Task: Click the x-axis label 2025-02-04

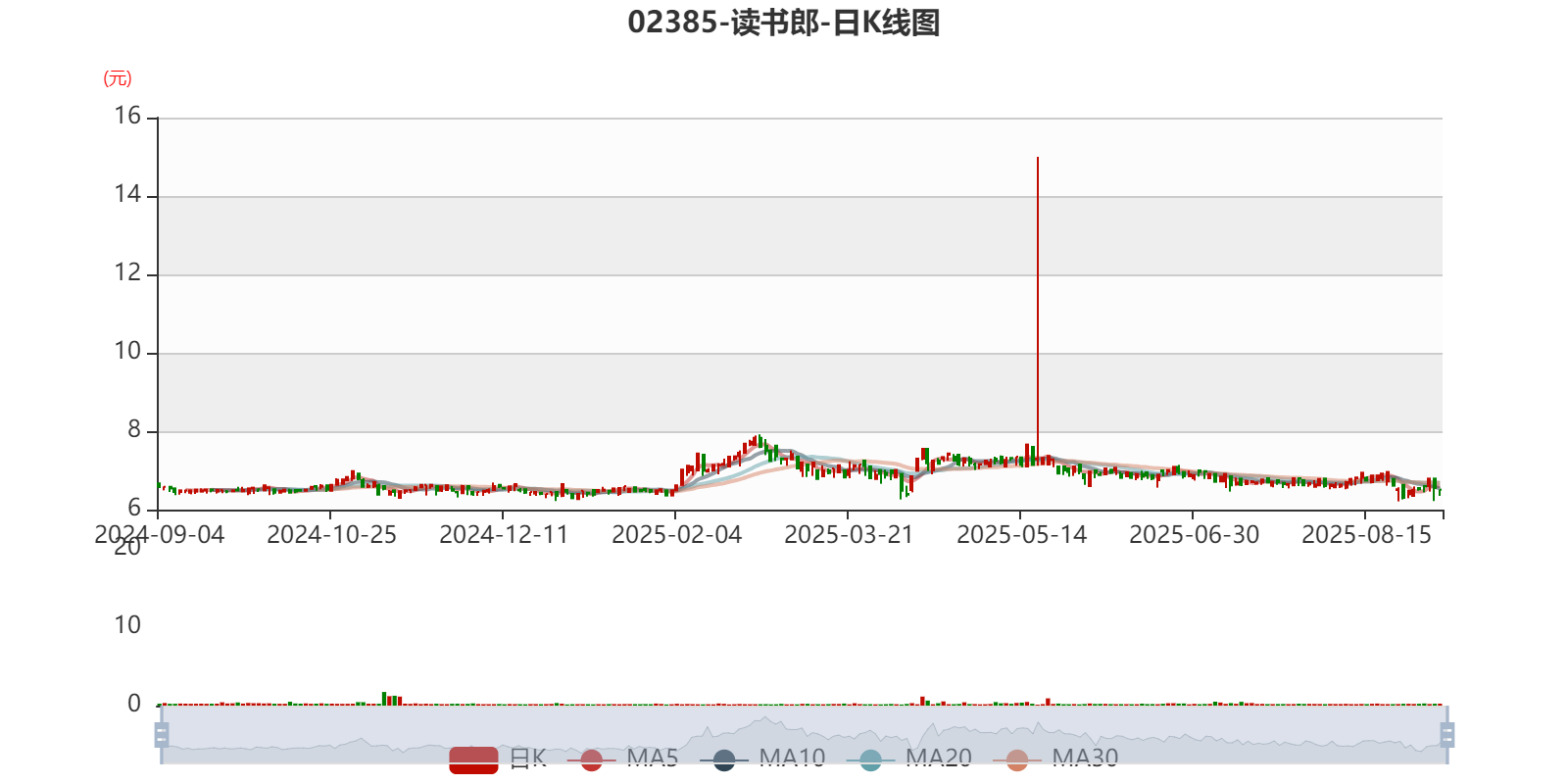Action: pyautogui.click(x=676, y=535)
